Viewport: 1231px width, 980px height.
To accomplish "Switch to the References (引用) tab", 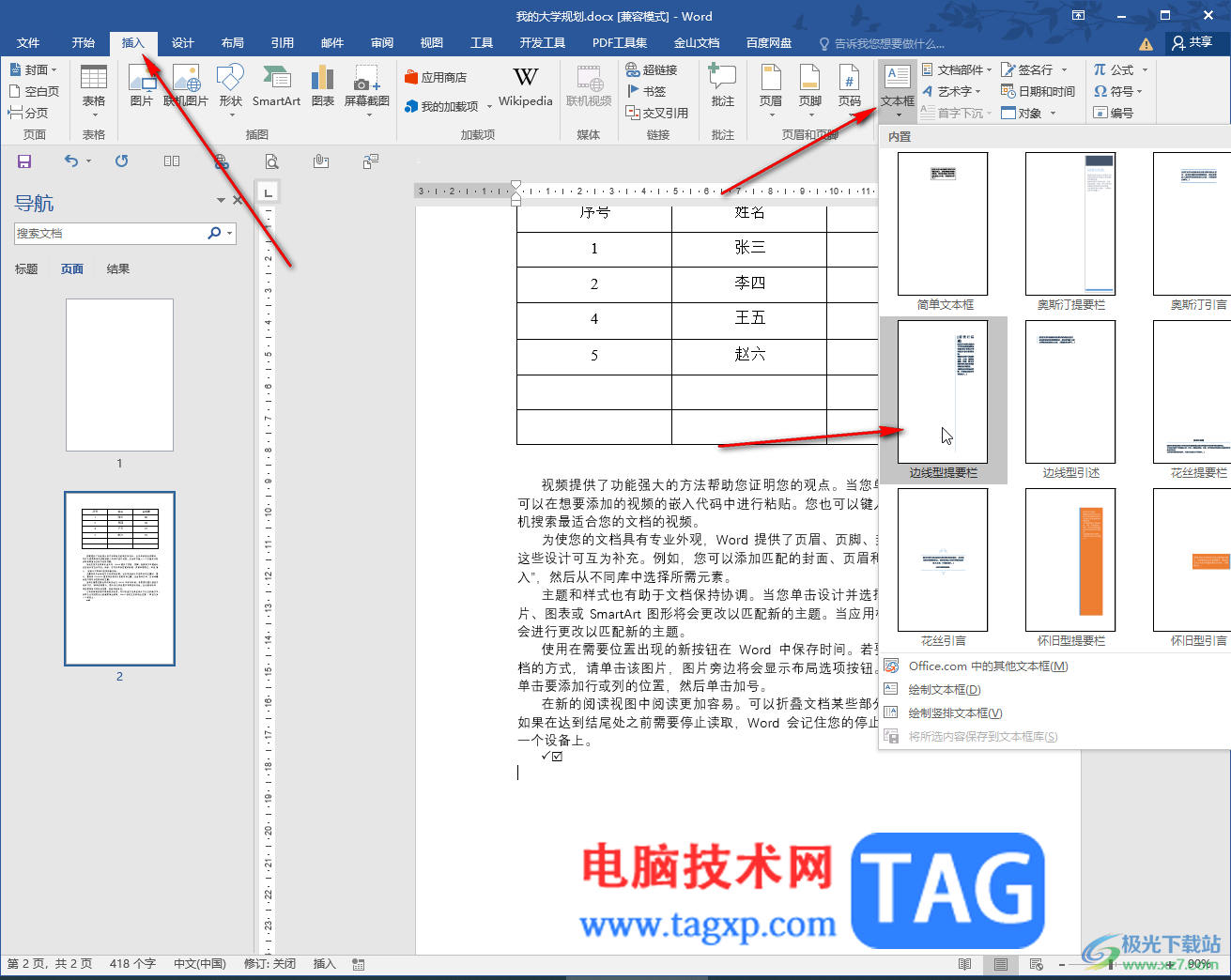I will click(x=283, y=43).
